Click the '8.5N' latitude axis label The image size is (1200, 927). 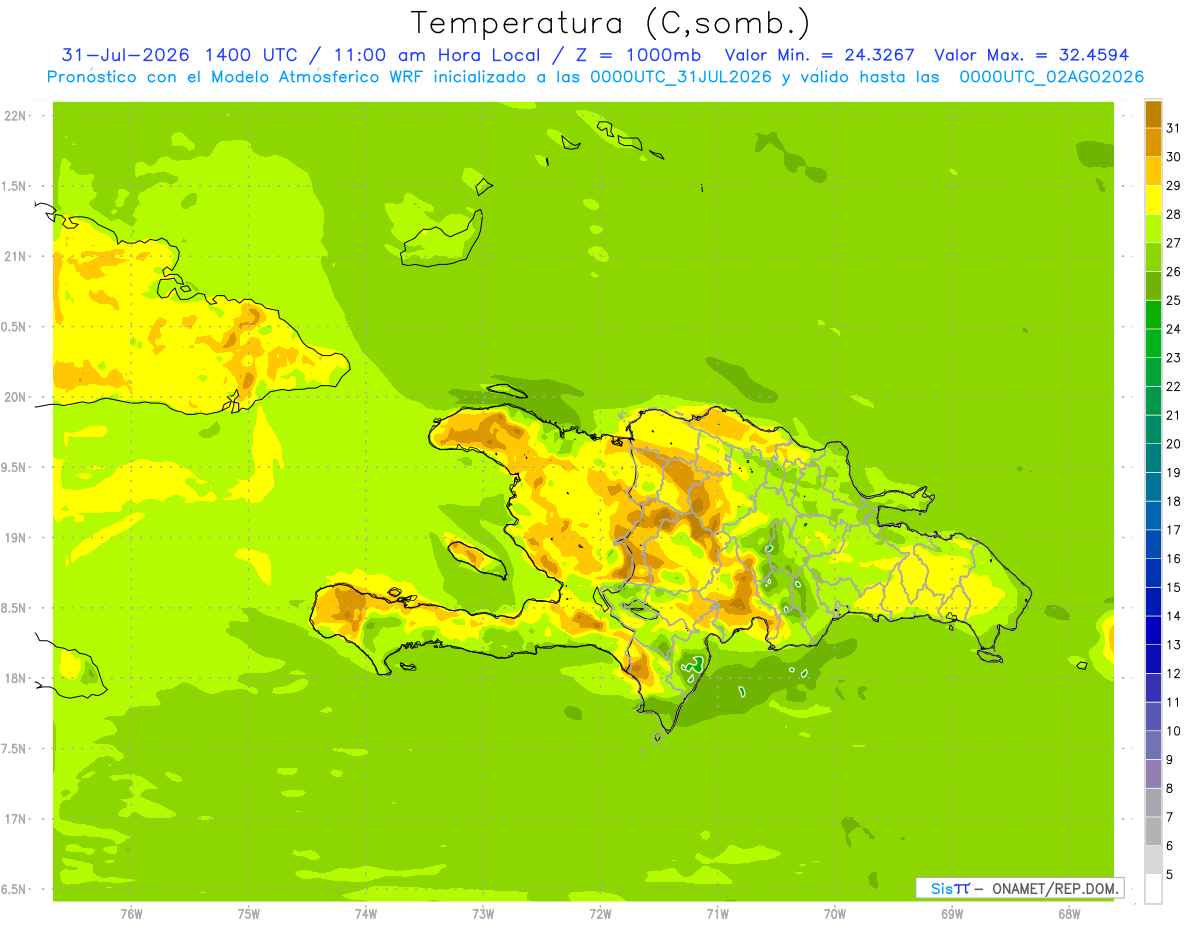15,608
